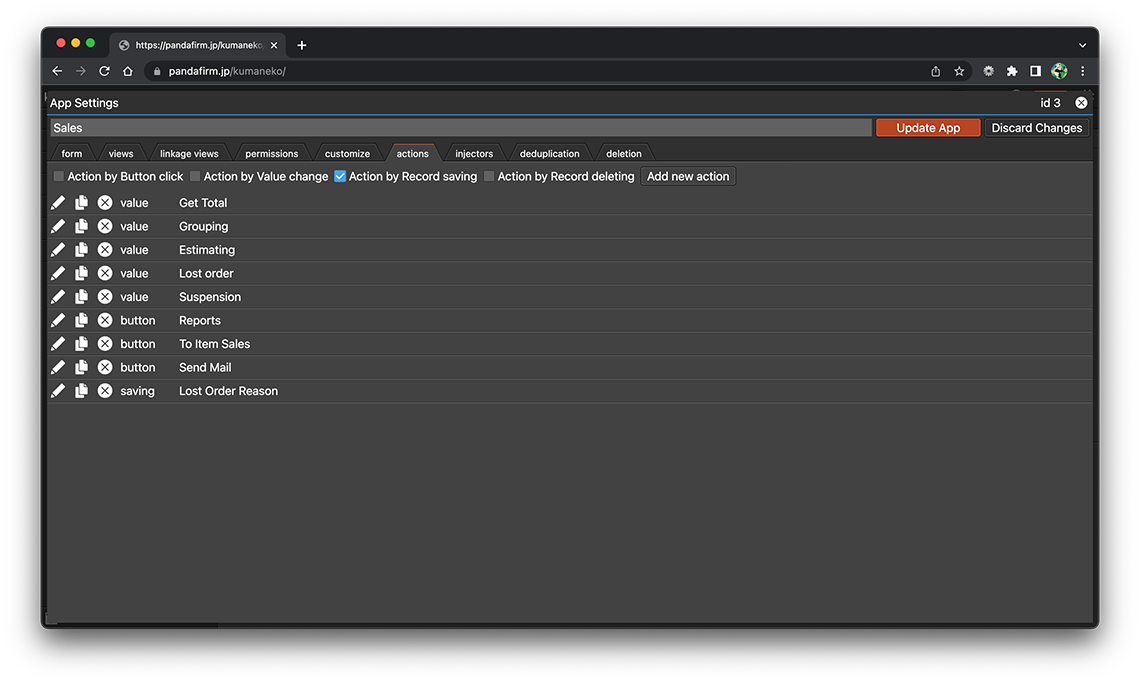The image size is (1140, 683).
Task: Remove the Send Mail action
Action: 105,367
